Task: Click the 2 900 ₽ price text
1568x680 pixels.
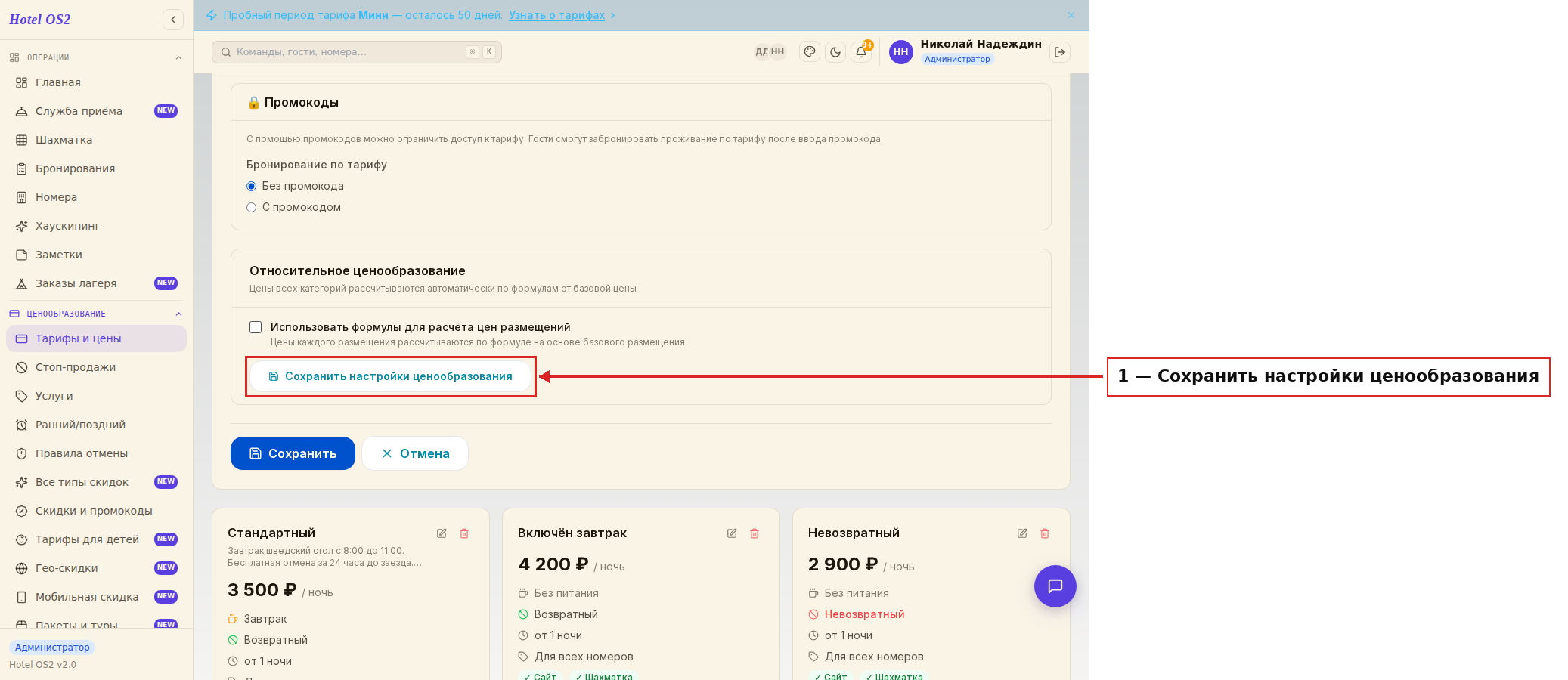Action: pos(843,564)
